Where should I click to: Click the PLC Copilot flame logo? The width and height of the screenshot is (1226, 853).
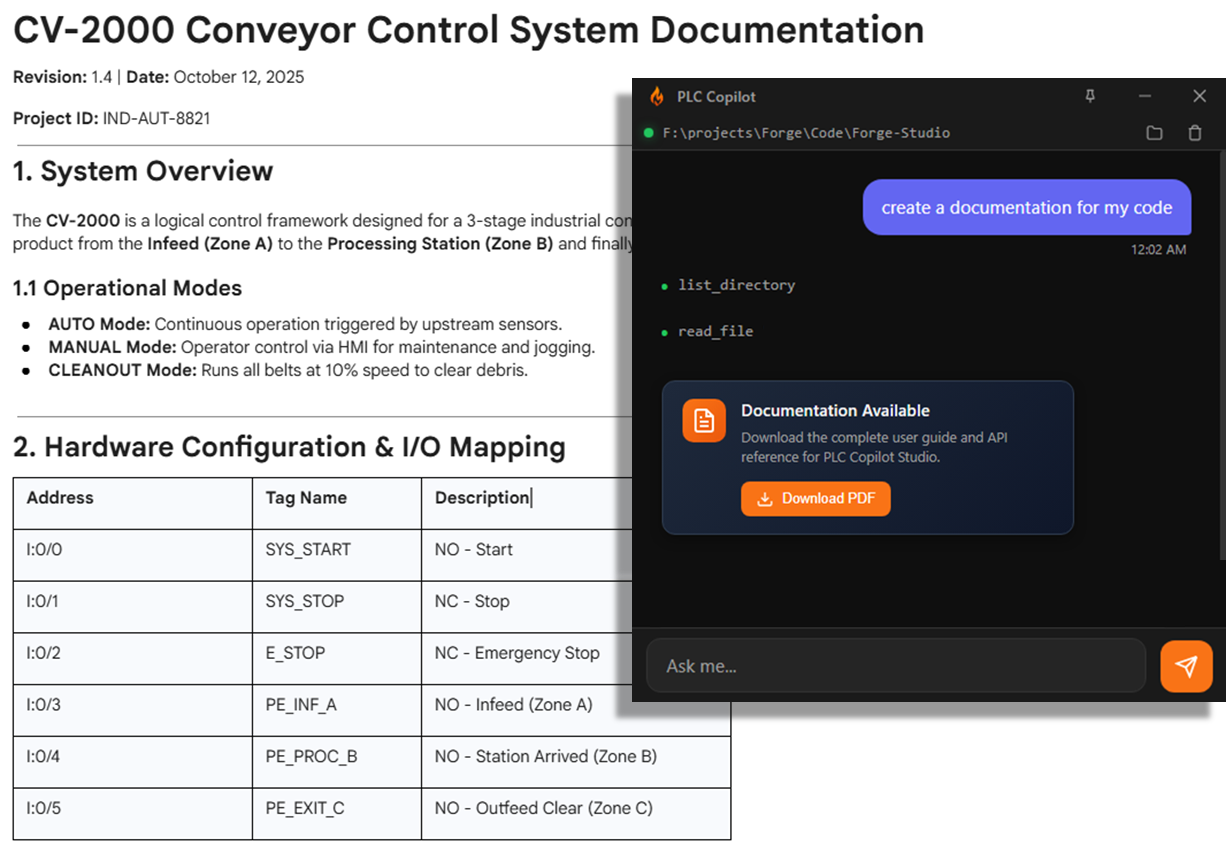point(657,97)
